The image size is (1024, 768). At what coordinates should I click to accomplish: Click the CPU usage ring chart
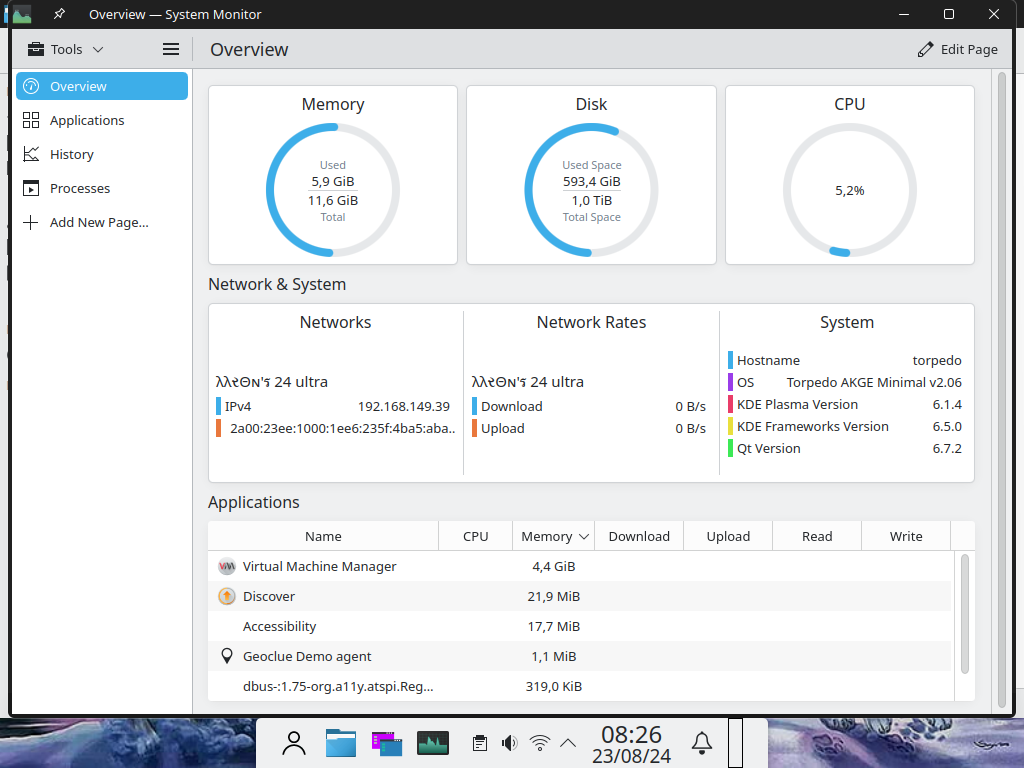pyautogui.click(x=850, y=190)
